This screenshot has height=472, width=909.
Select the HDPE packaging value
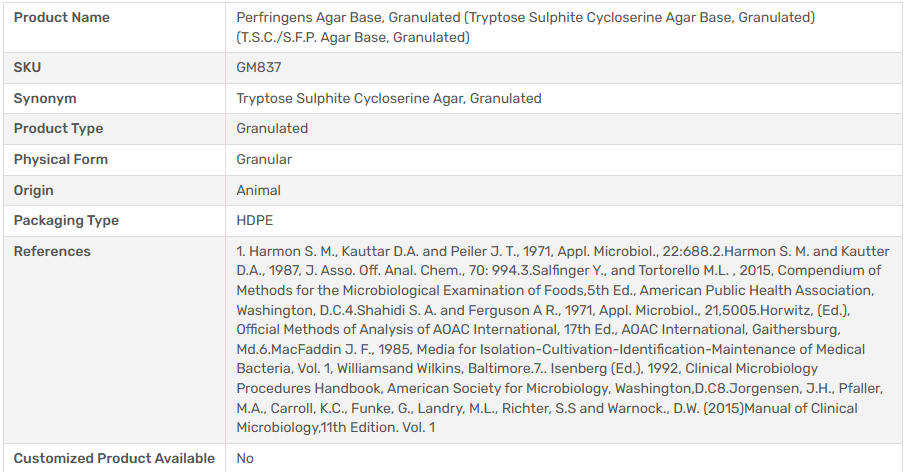point(254,221)
